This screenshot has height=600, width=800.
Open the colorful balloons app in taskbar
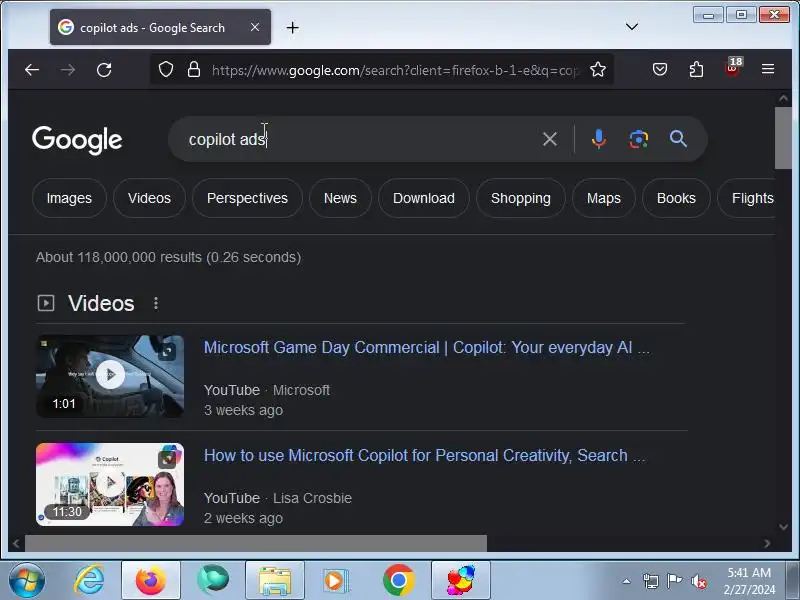click(x=461, y=580)
